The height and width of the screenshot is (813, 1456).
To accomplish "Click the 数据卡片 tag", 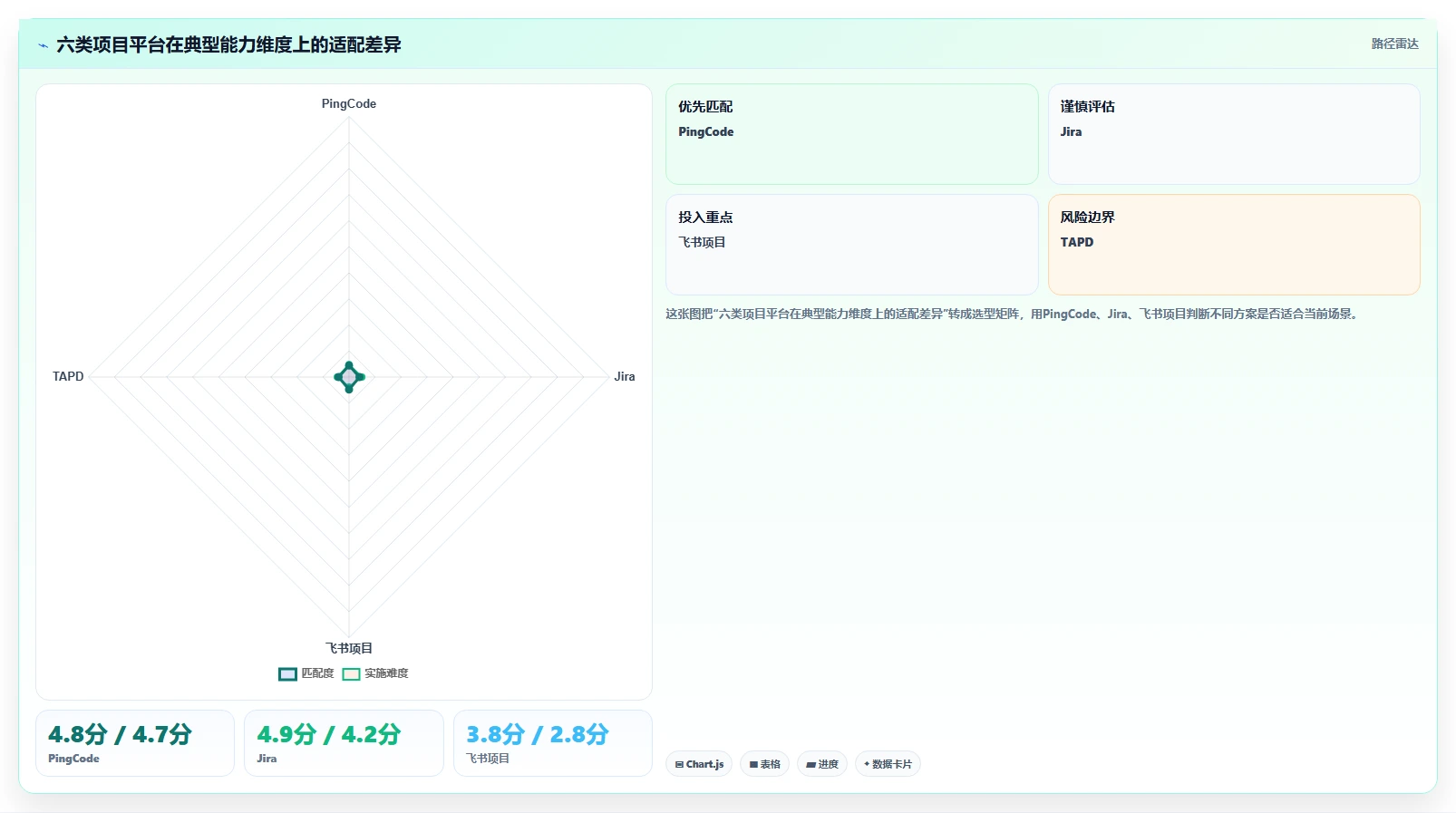I will [888, 764].
